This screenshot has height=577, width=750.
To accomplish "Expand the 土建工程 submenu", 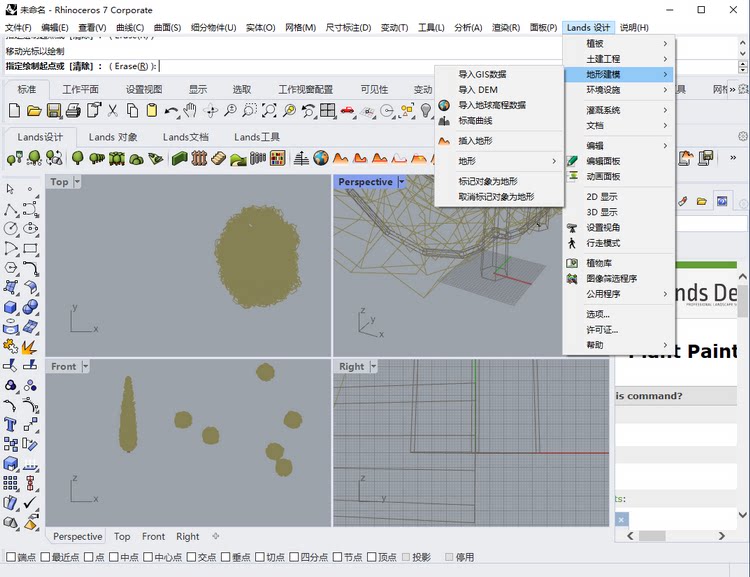I will (619, 59).
